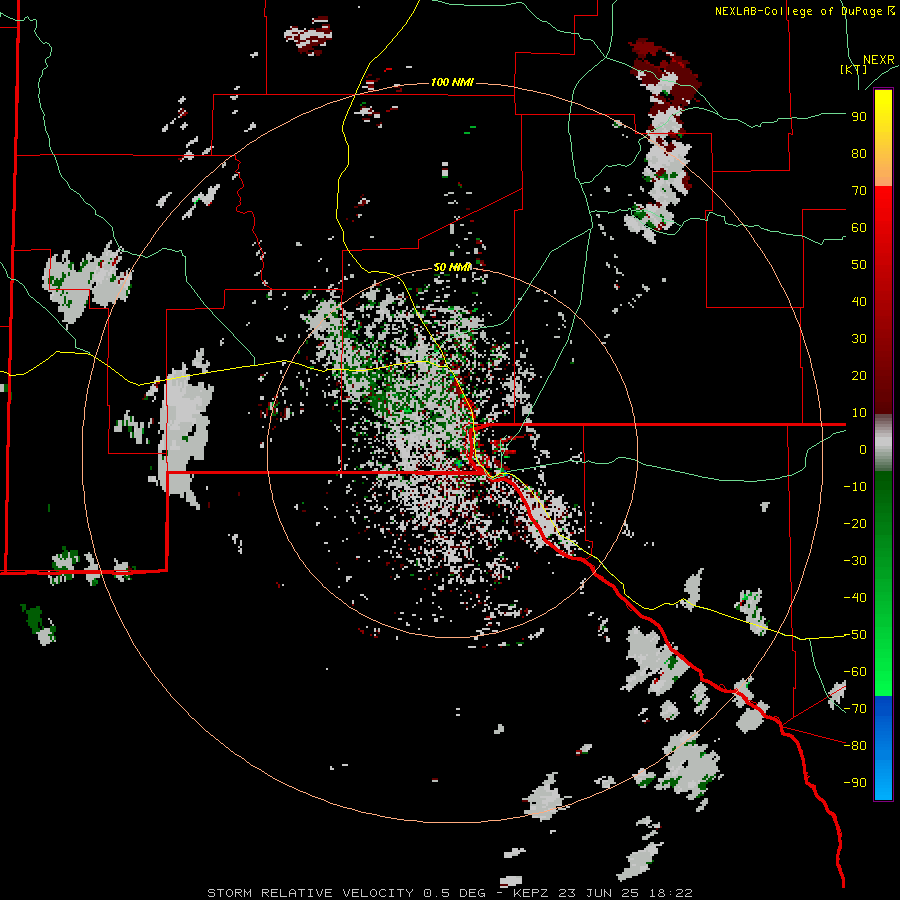Image resolution: width=900 pixels, height=900 pixels.
Task: Click the positive 10 scale value
Action: pyautogui.click(x=859, y=413)
